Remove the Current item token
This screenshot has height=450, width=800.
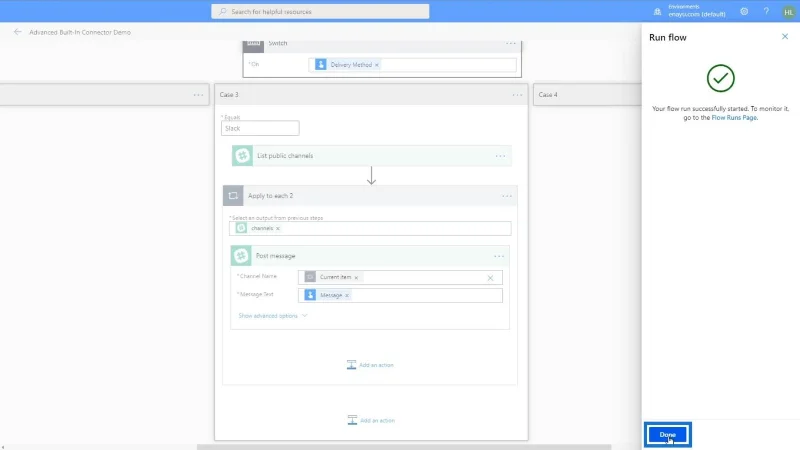[356, 278]
